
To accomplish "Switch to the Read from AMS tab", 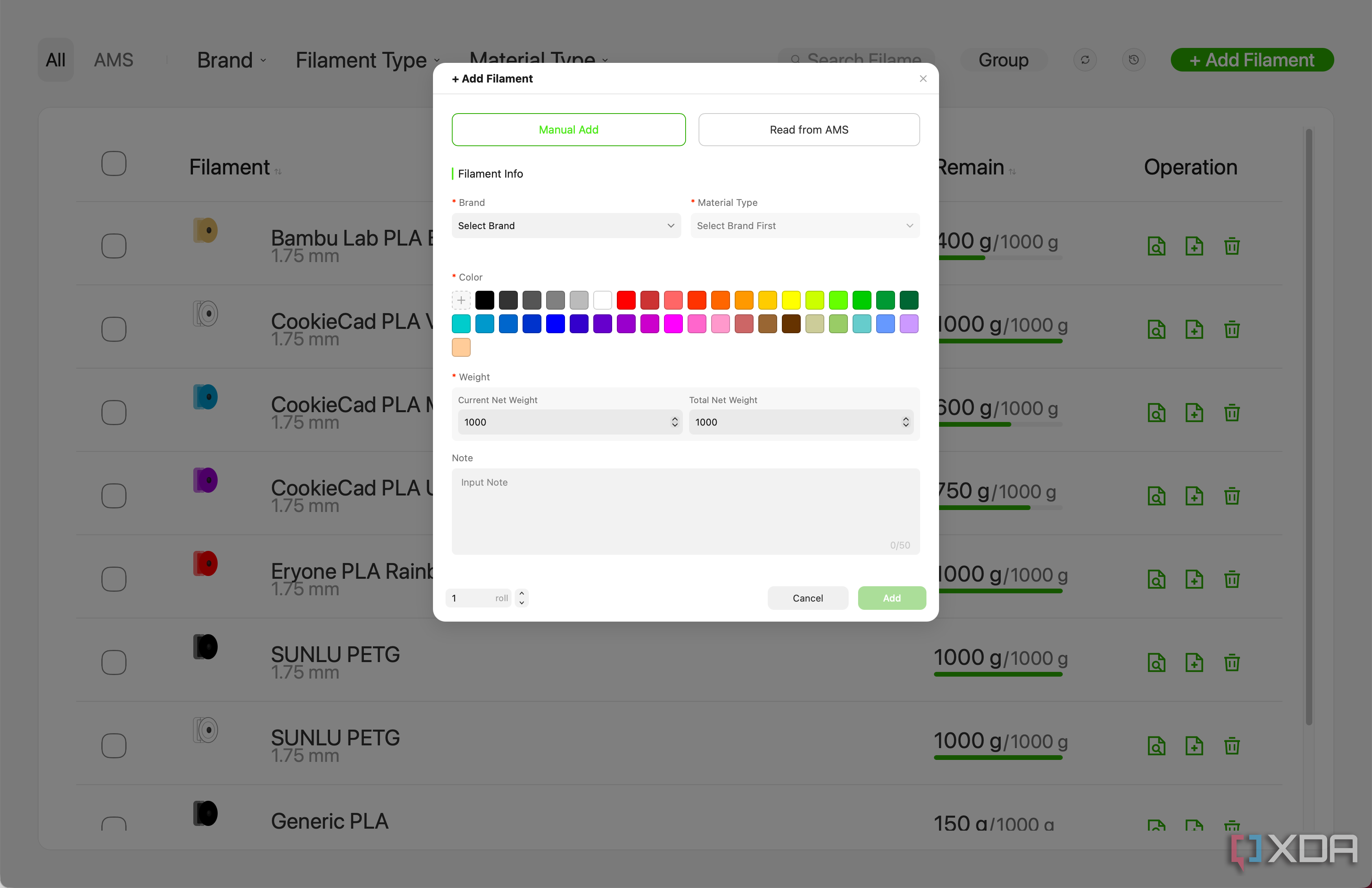I will coord(809,130).
